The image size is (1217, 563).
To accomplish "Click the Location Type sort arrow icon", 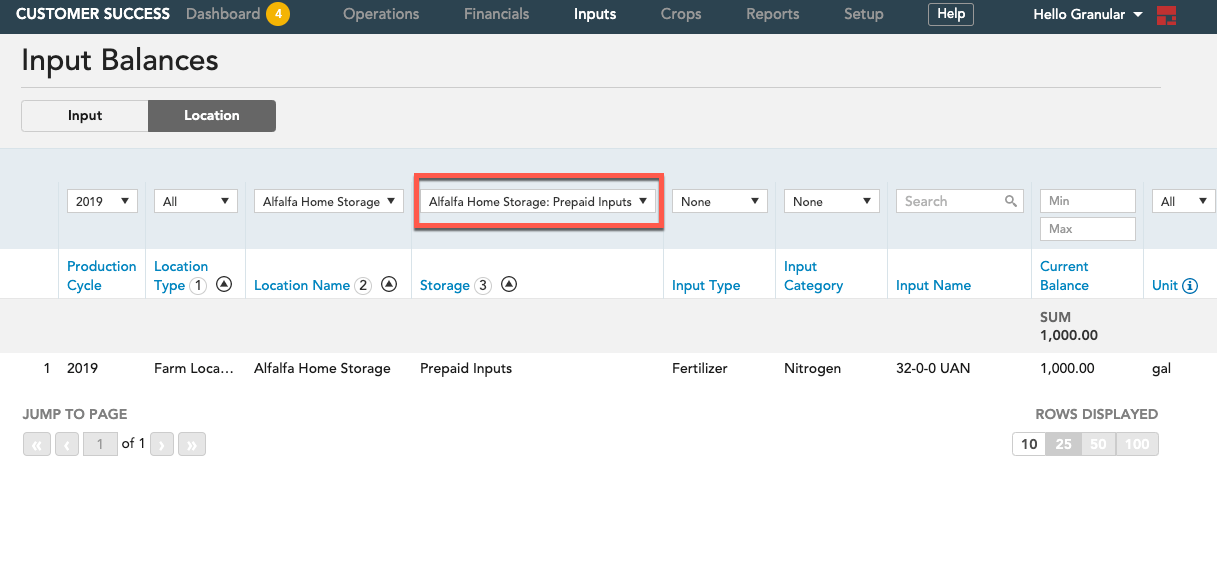I will [x=224, y=285].
